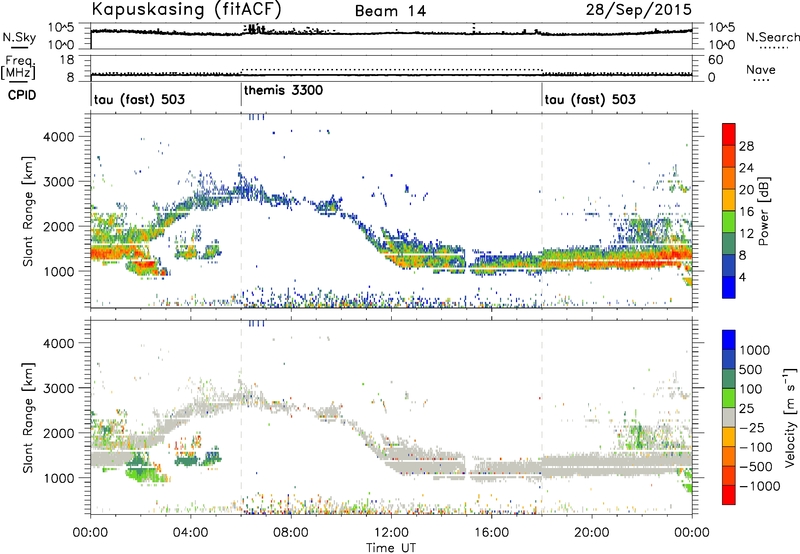This screenshot has width=800, height=554.
Task: Click the 28/Sep/2015 date label
Action: 638,10
